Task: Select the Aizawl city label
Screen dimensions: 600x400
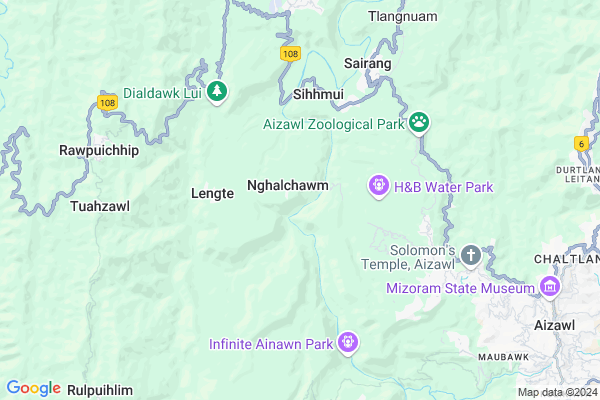Action: click(x=554, y=325)
